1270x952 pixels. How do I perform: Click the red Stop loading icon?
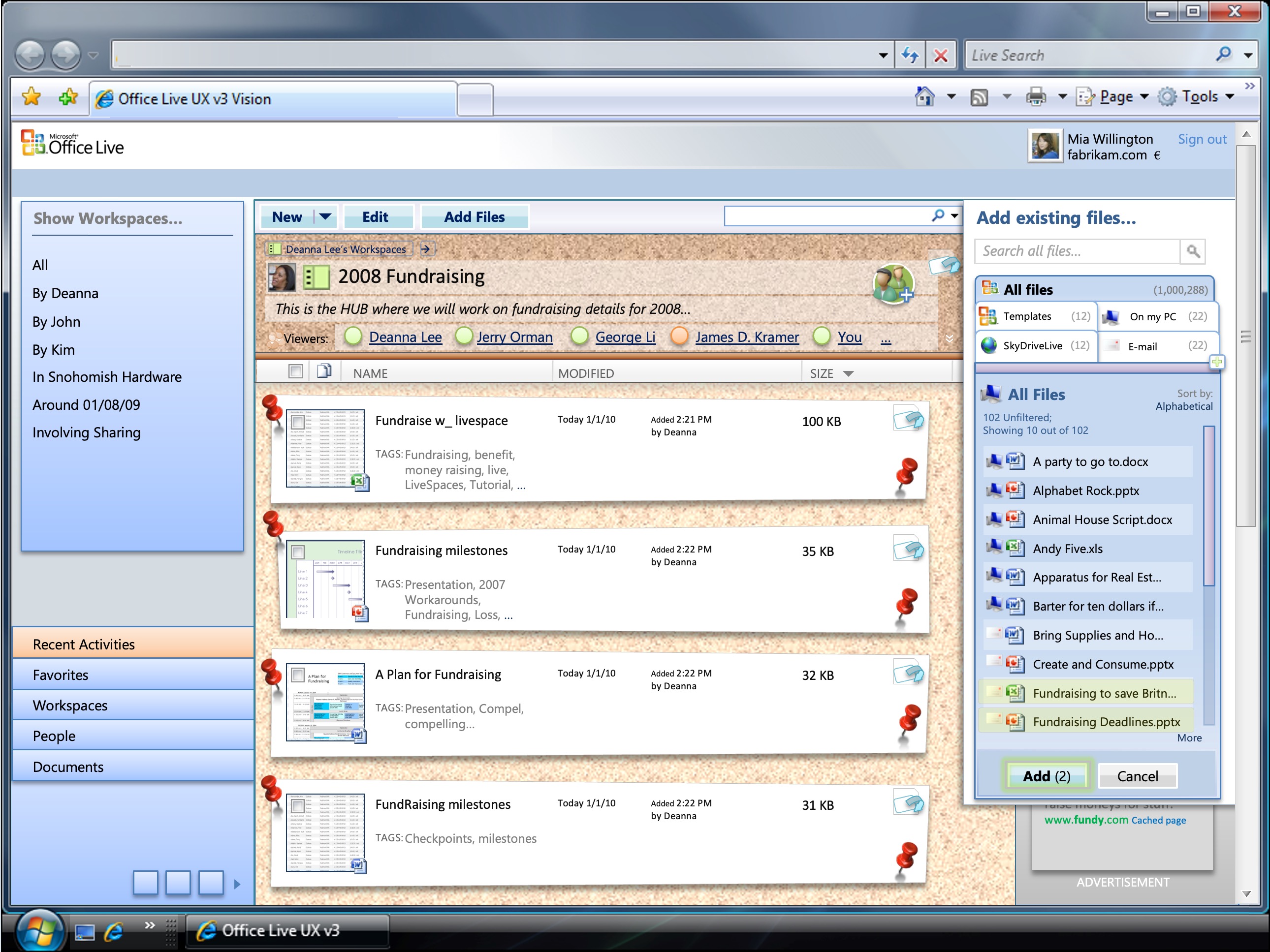pos(941,56)
